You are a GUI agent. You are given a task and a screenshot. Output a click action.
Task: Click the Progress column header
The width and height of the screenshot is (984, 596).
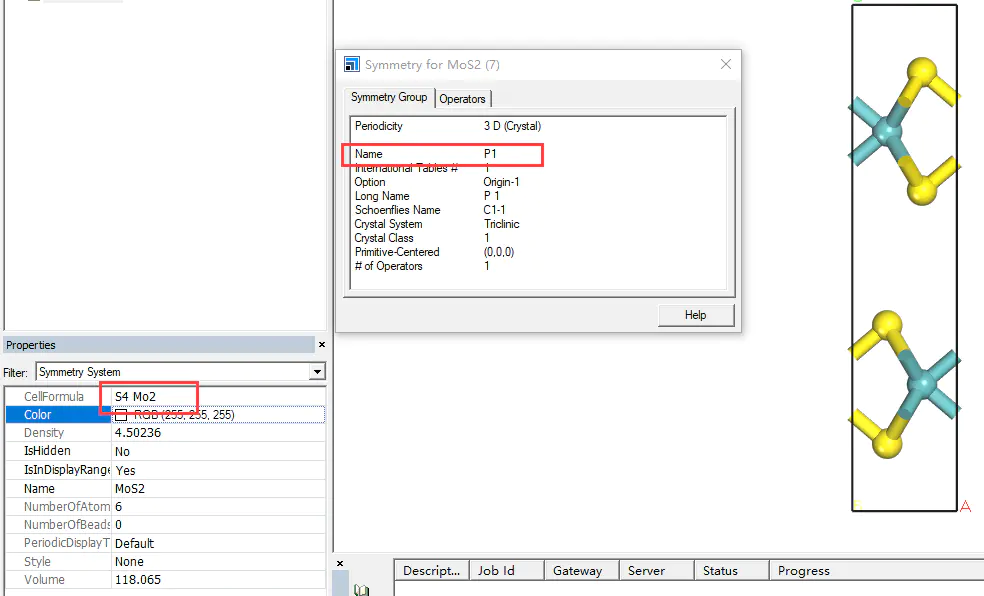point(877,570)
